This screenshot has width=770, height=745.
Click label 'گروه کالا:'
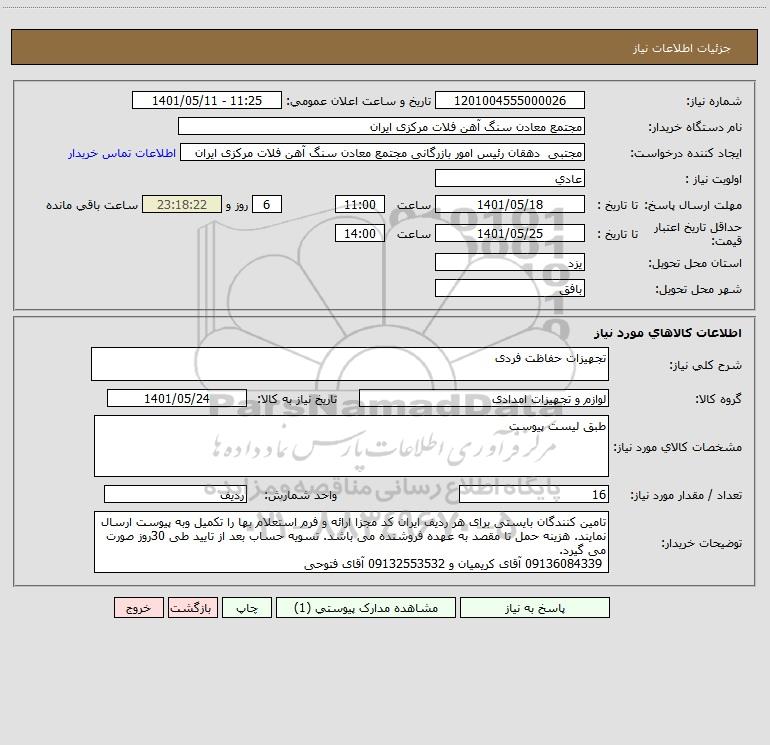coord(718,399)
